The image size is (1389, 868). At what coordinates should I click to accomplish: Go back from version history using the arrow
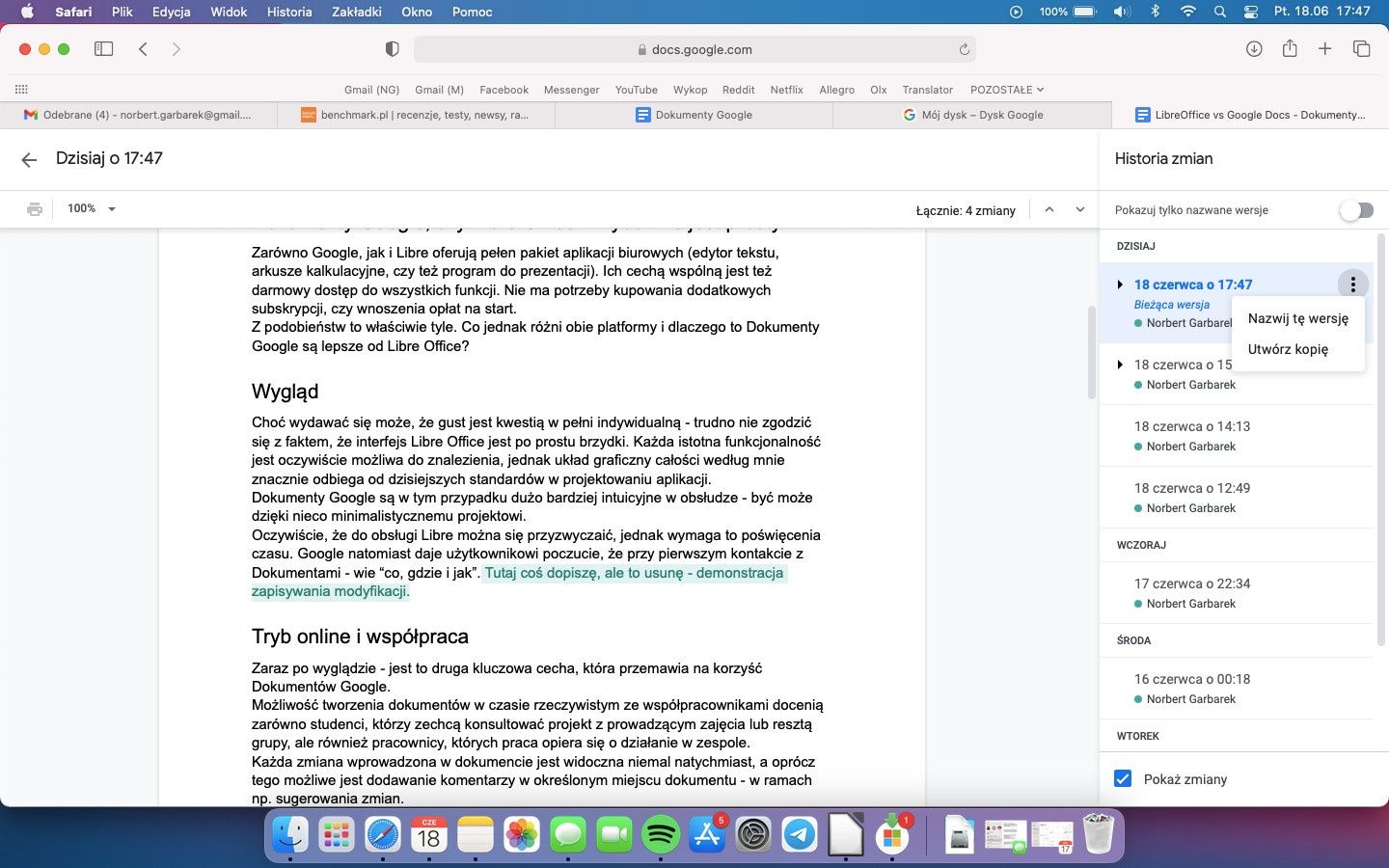[x=29, y=160]
